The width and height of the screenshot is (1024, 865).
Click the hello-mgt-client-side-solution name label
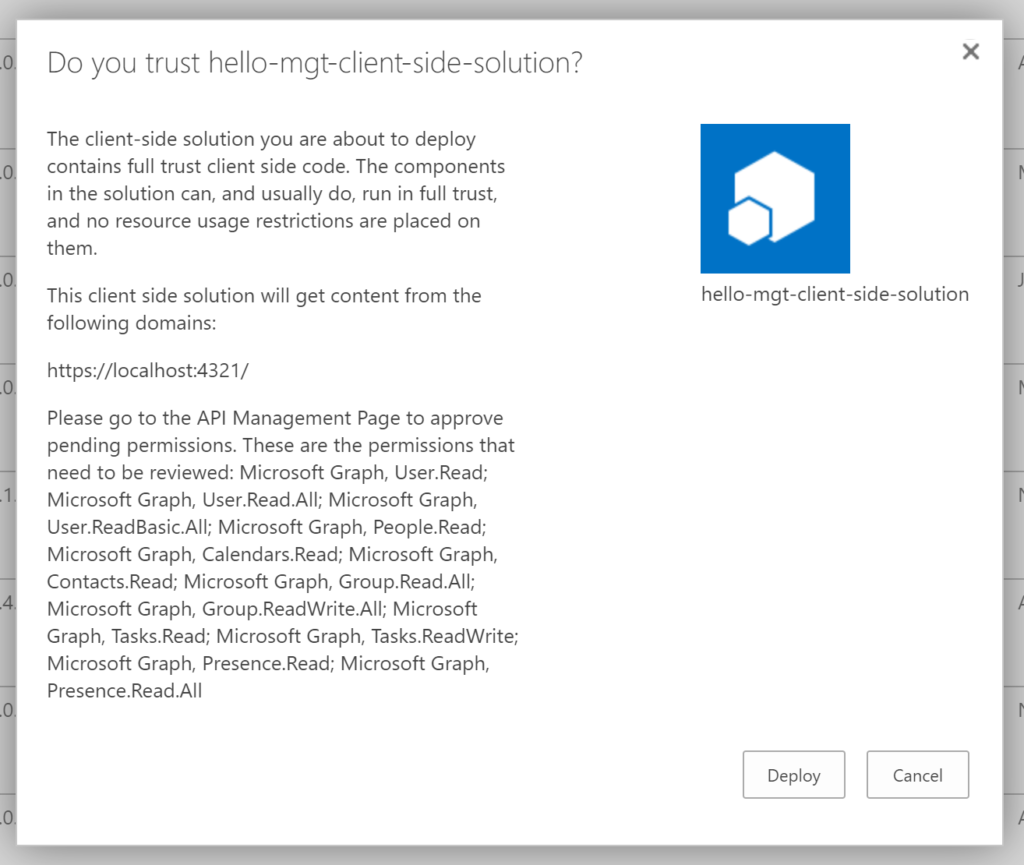[835, 294]
